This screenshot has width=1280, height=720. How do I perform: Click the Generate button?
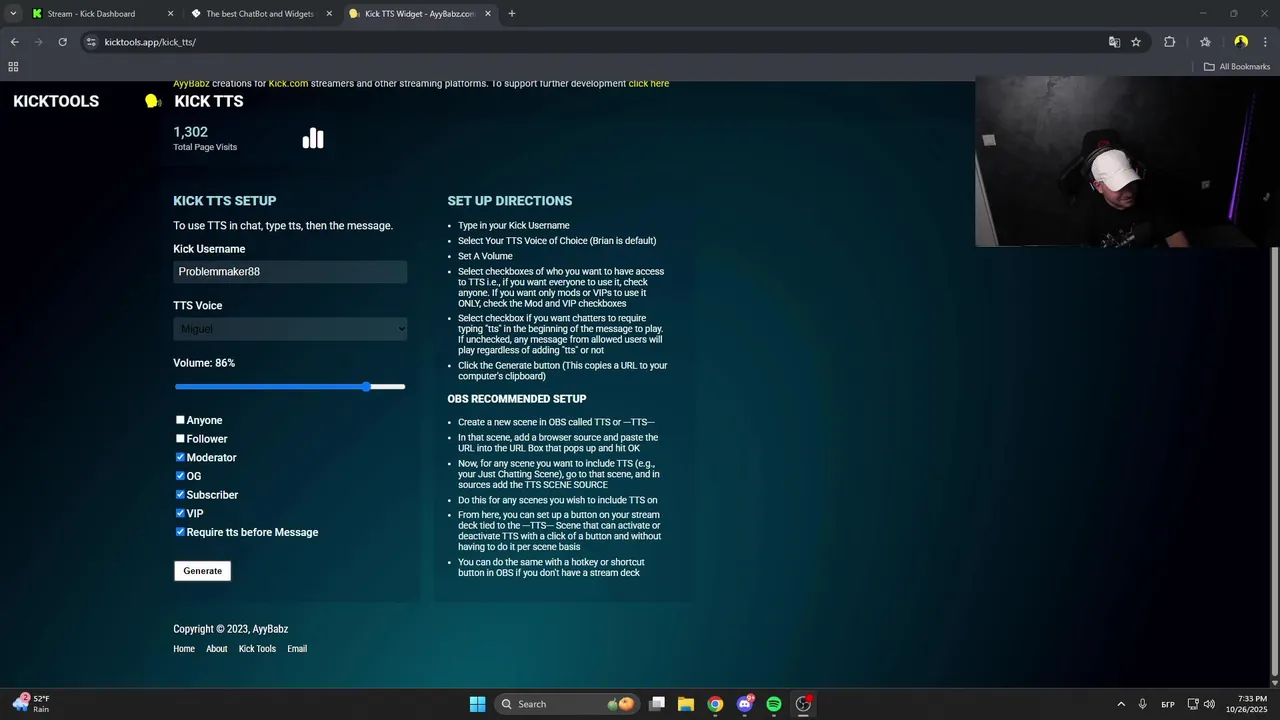(x=202, y=571)
